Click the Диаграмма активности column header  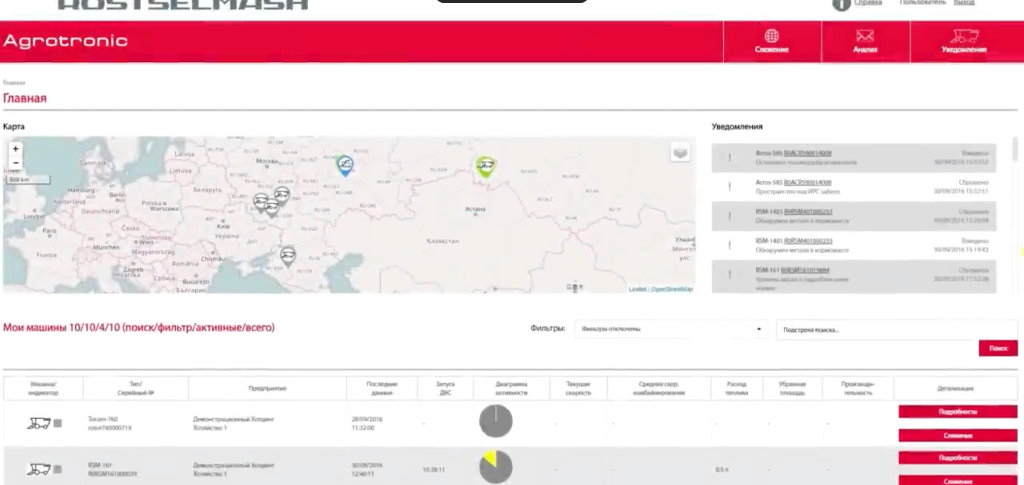[511, 388]
